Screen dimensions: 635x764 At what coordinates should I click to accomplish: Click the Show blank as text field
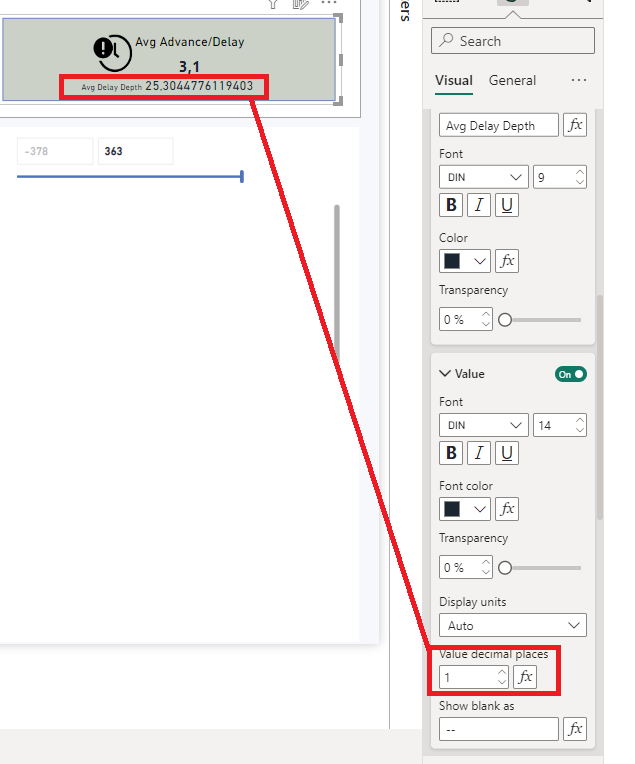tap(499, 729)
